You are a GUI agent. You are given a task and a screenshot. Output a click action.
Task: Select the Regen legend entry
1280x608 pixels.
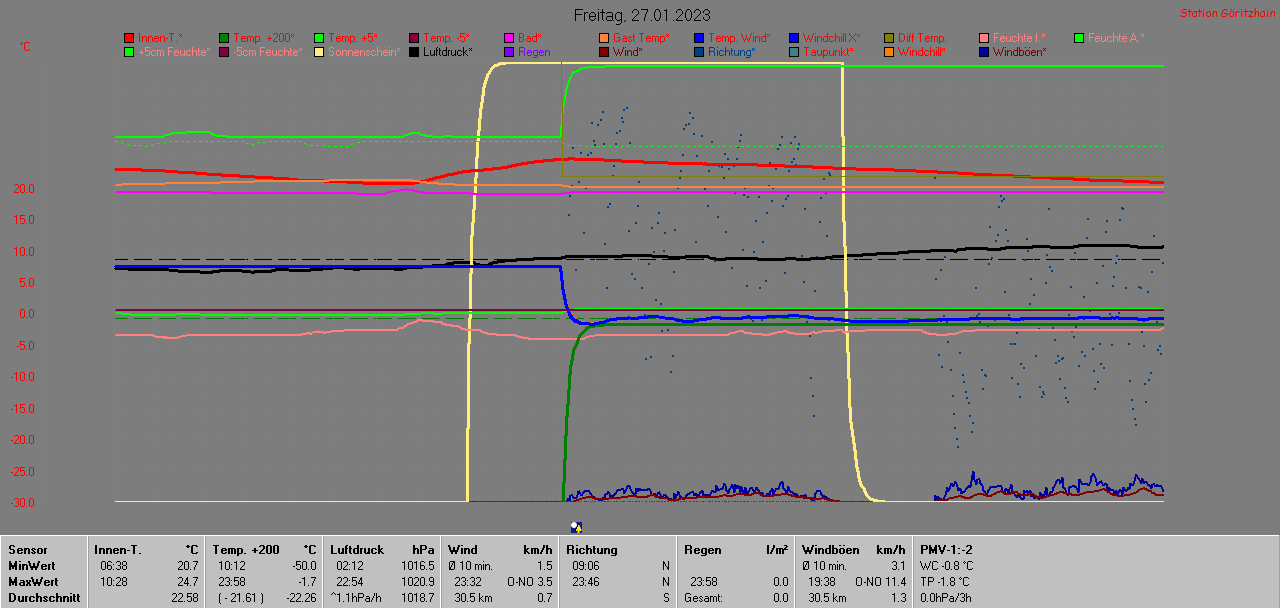click(x=534, y=52)
